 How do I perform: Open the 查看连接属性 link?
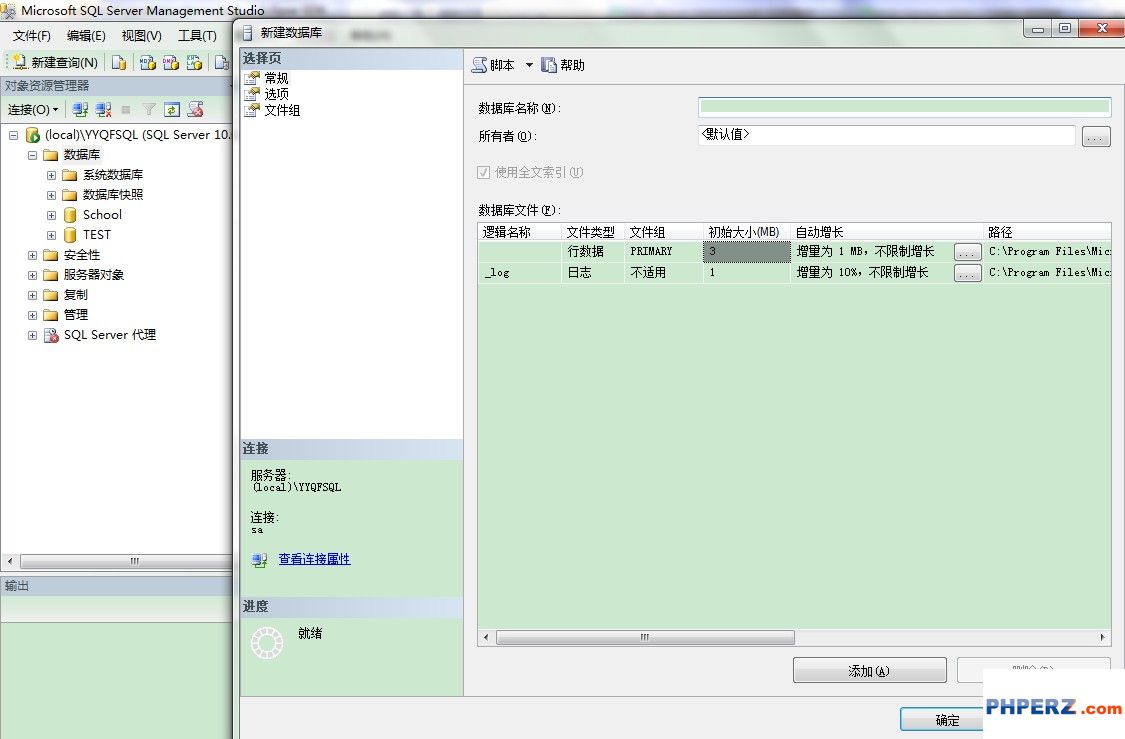[314, 559]
